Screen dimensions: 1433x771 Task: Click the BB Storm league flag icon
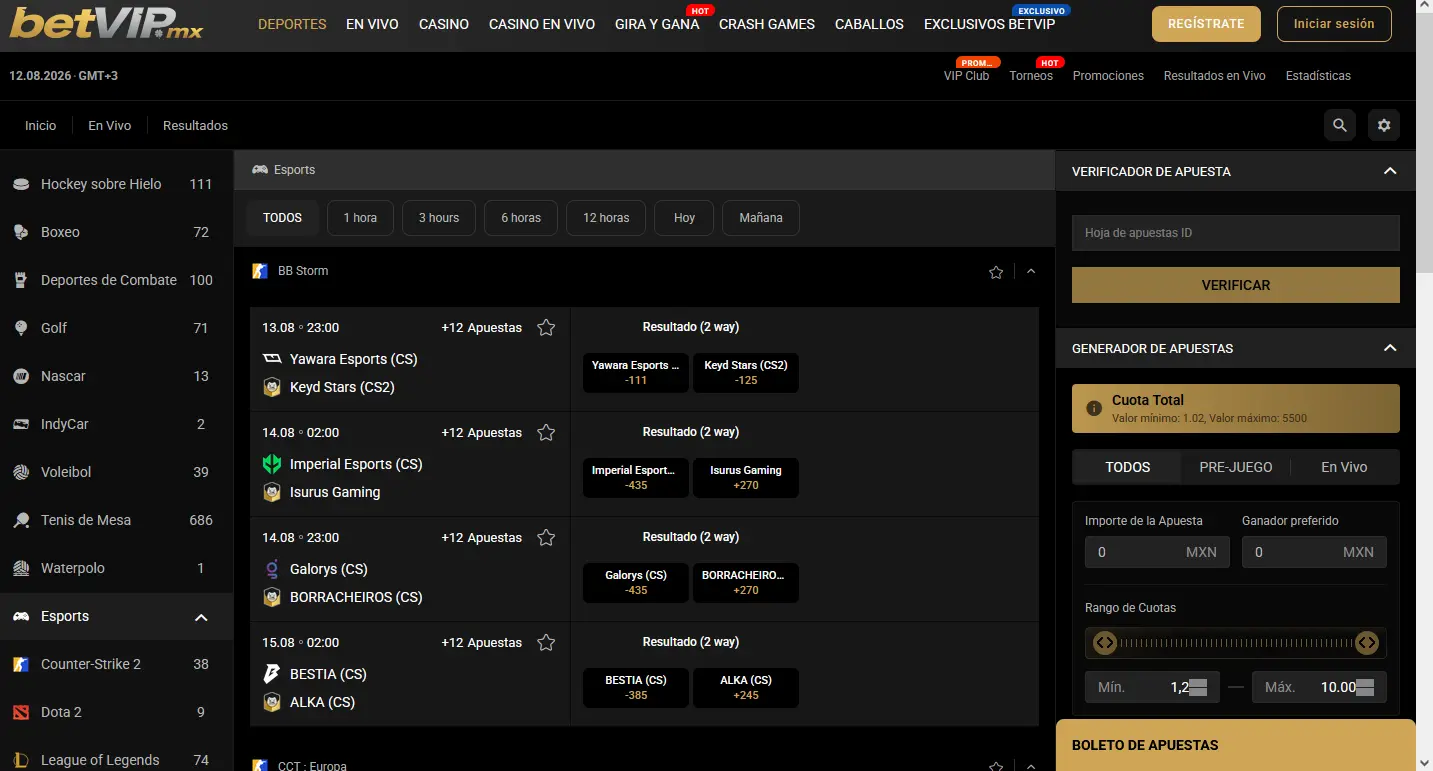[x=260, y=271]
